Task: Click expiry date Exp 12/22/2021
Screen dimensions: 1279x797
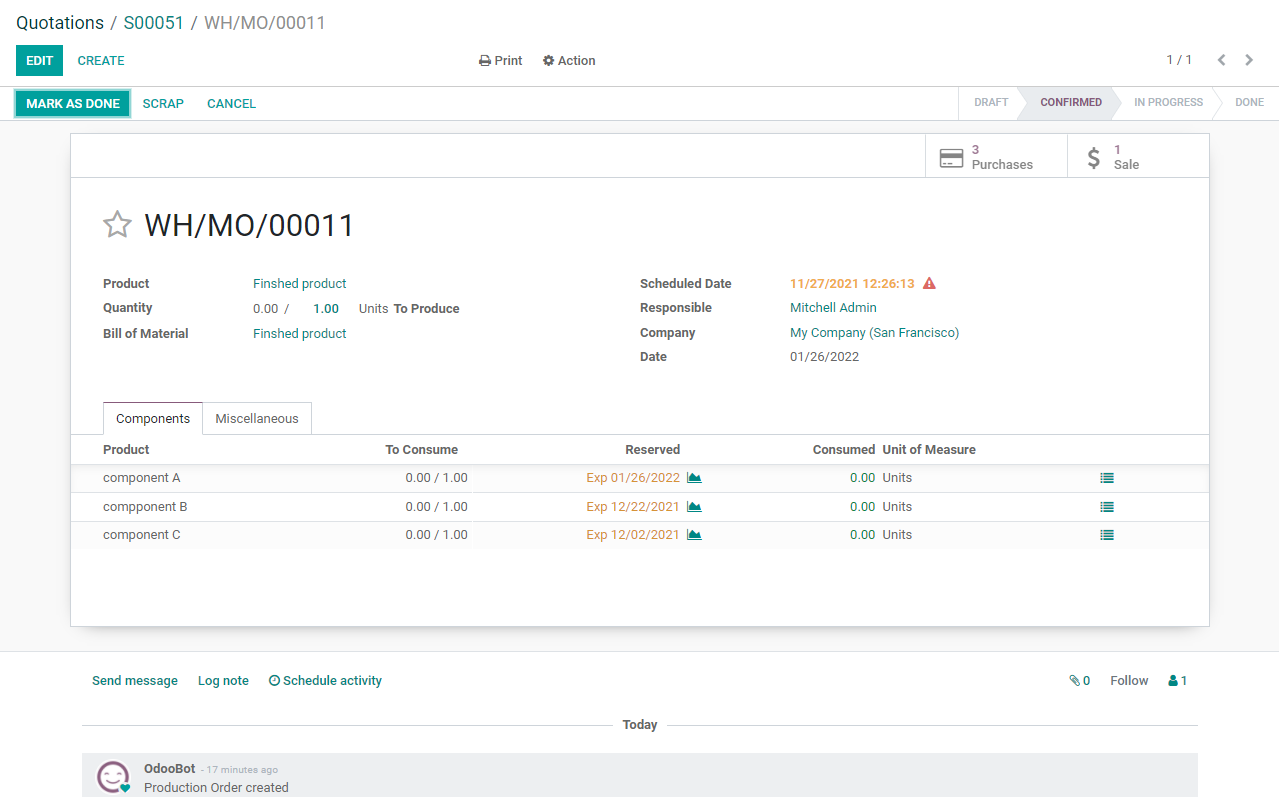Action: pos(633,507)
